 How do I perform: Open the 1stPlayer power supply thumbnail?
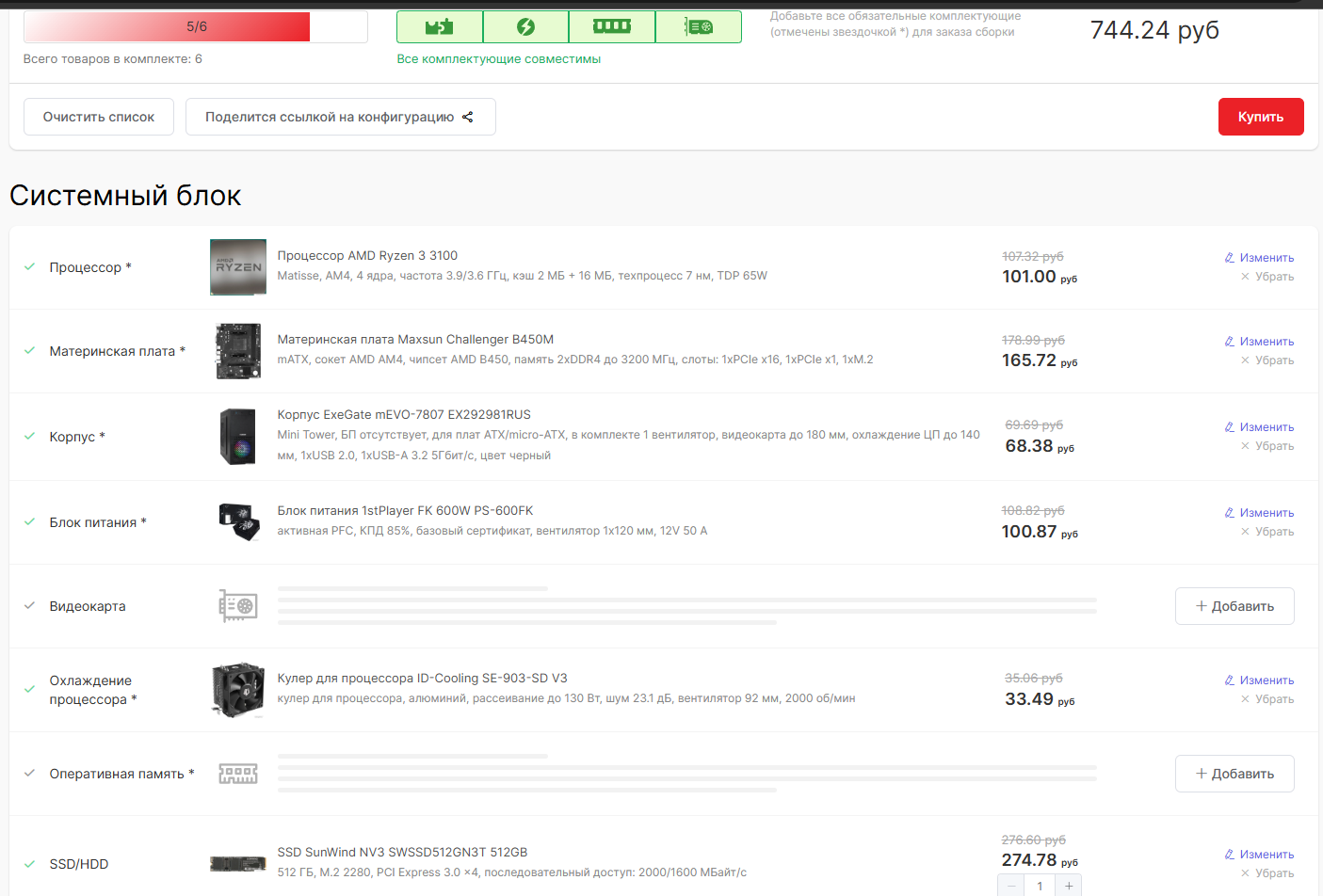click(x=238, y=522)
